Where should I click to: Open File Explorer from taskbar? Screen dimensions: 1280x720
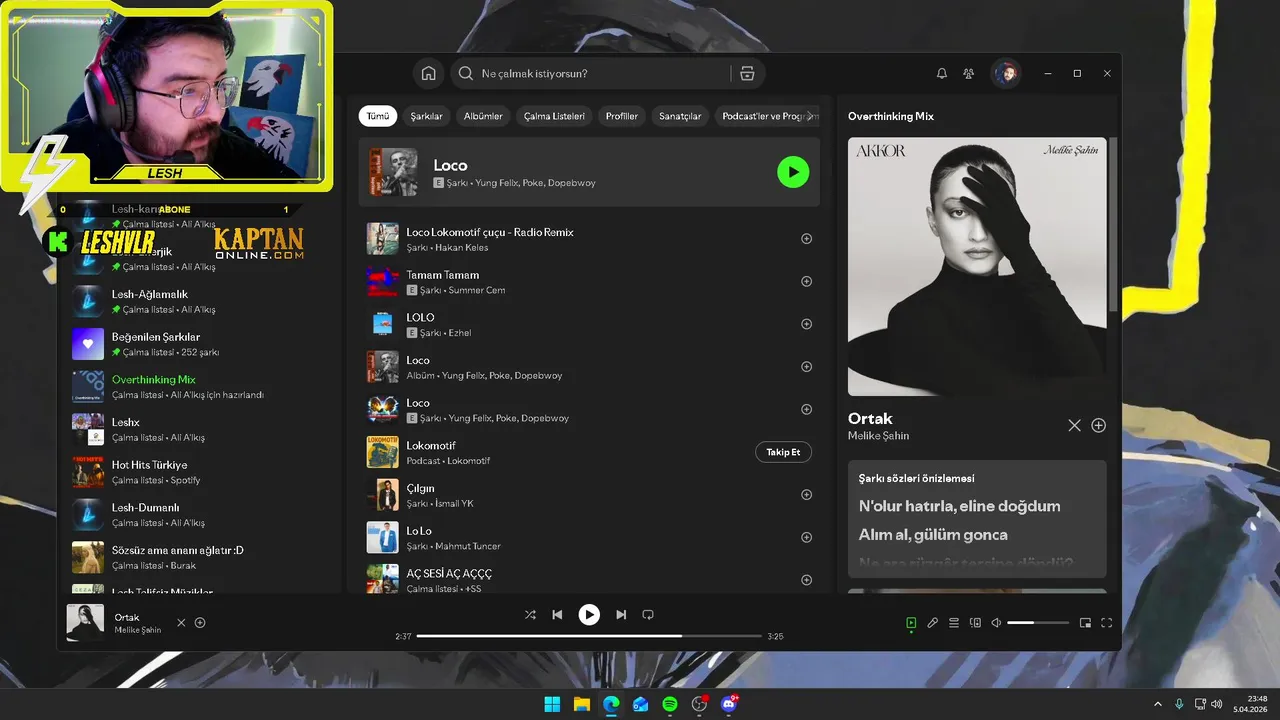581,704
